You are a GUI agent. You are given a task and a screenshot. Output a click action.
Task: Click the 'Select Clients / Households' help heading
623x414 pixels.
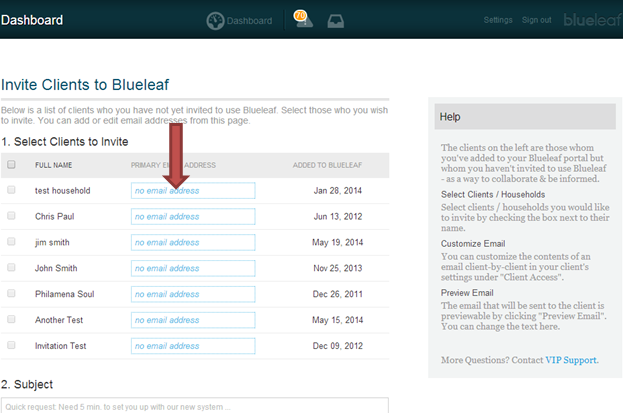tap(493, 194)
